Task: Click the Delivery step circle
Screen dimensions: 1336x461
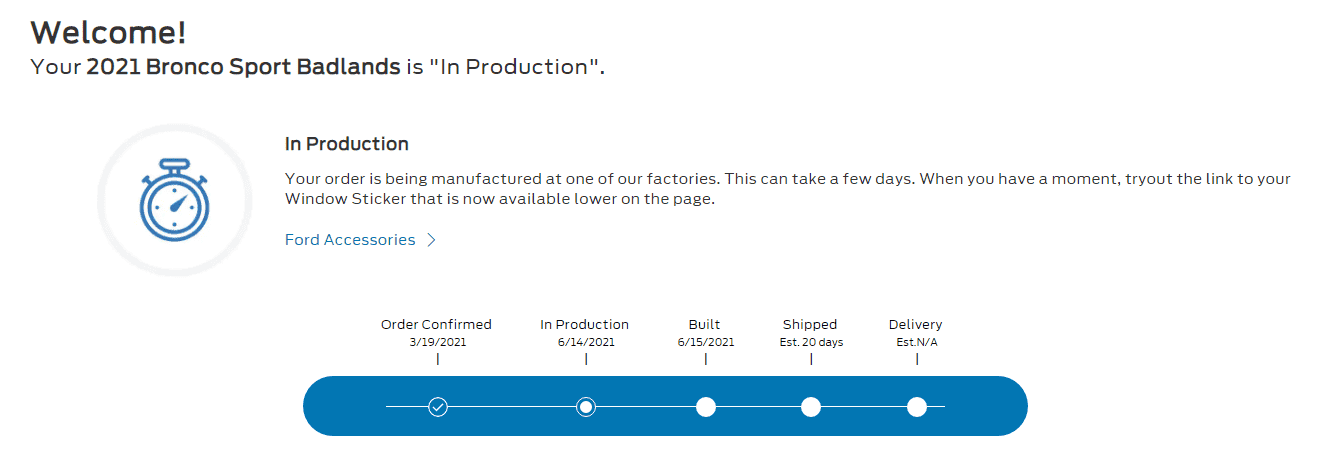Action: point(917,407)
